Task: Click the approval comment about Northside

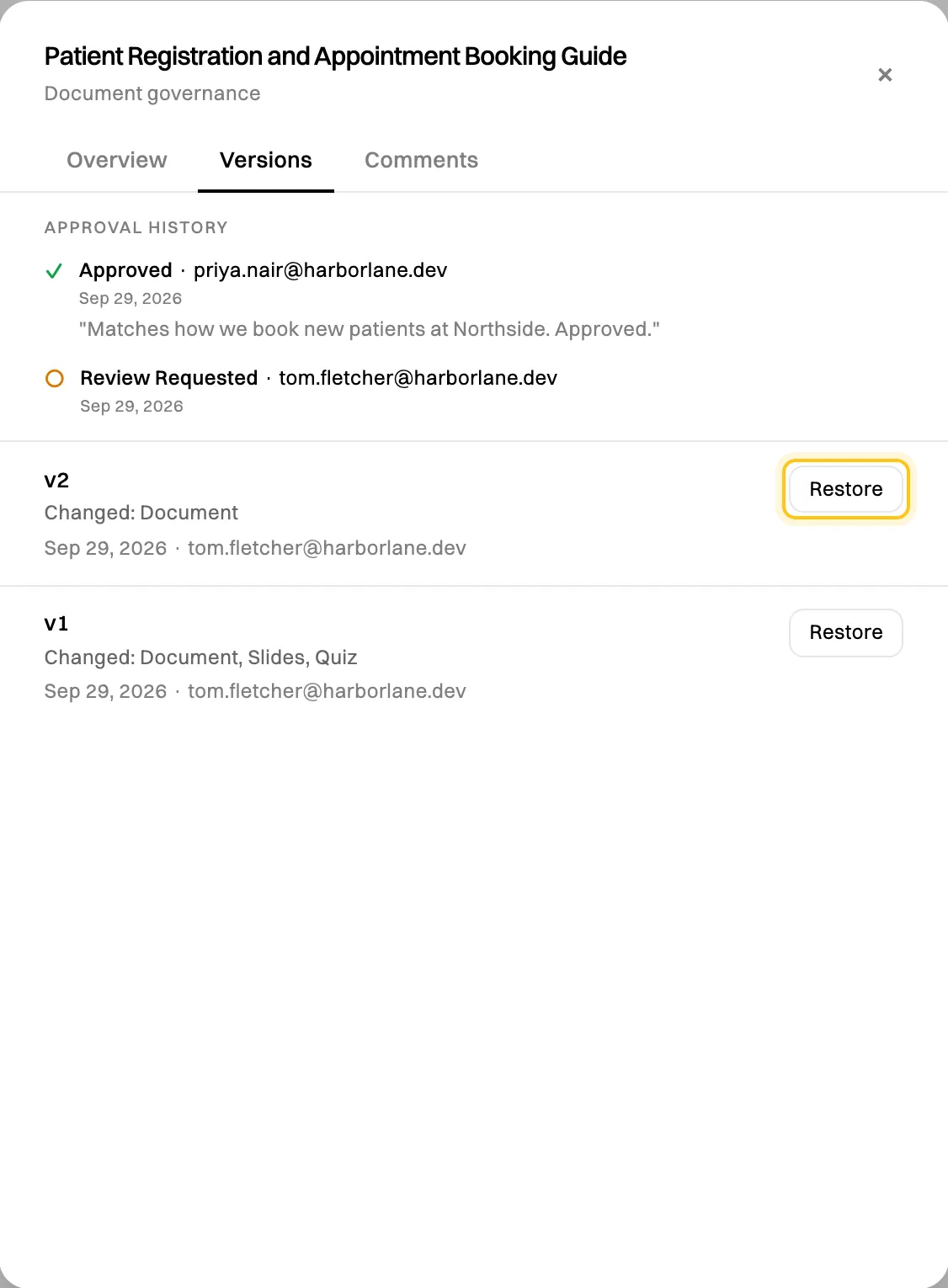Action: [370, 329]
